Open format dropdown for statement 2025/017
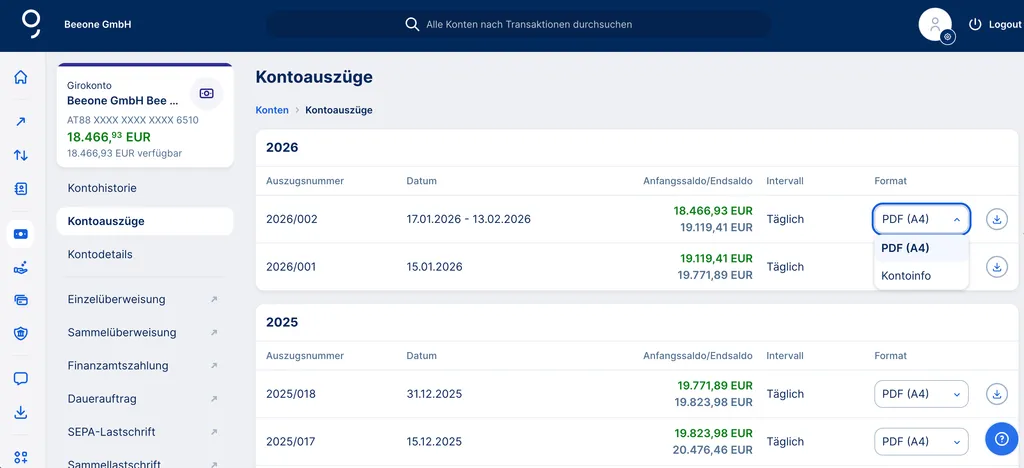Viewport: 1024px width, 468px height. 921,441
